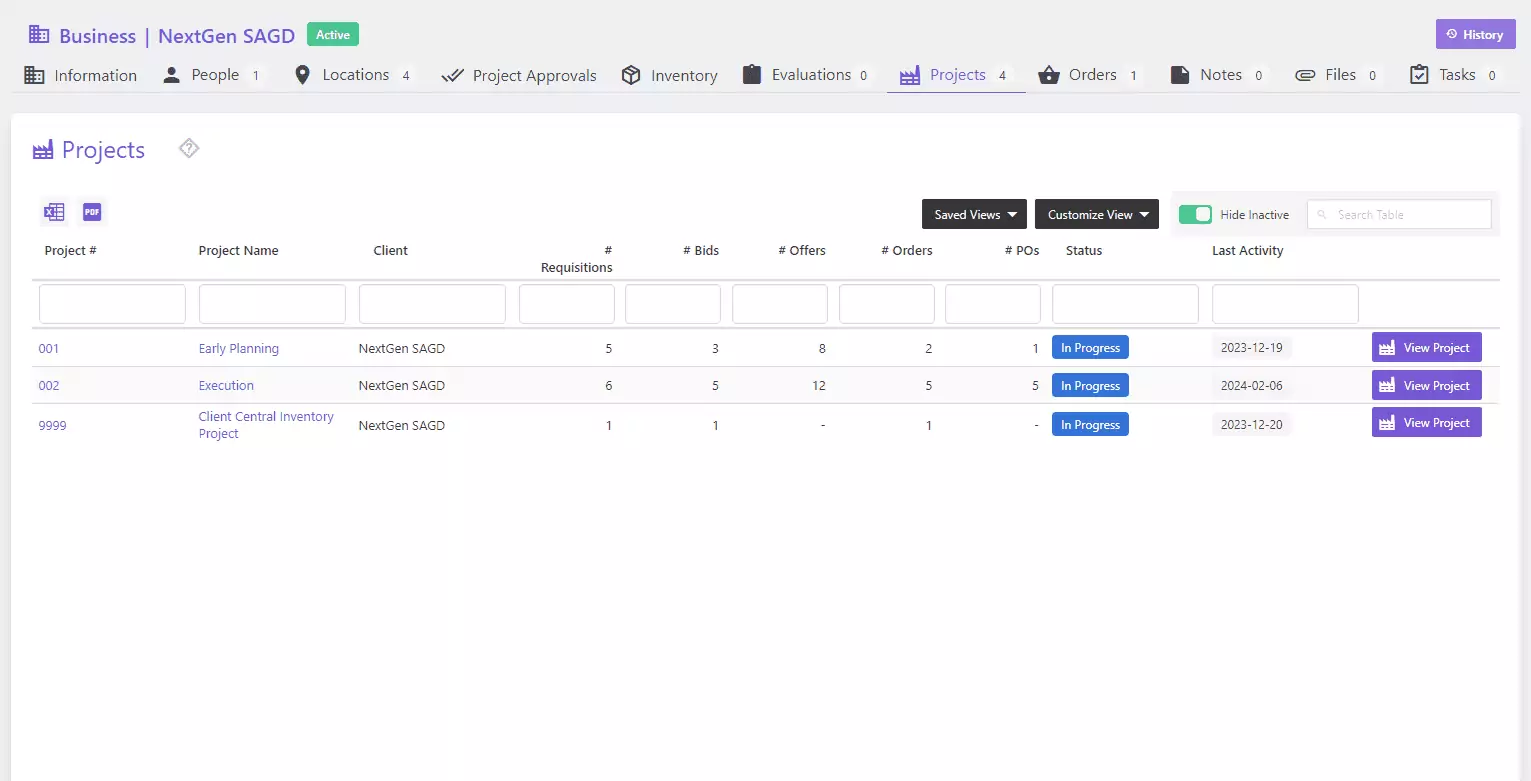The width and height of the screenshot is (1531, 781).
Task: Open the Project Approvals tab
Action: coord(519,75)
